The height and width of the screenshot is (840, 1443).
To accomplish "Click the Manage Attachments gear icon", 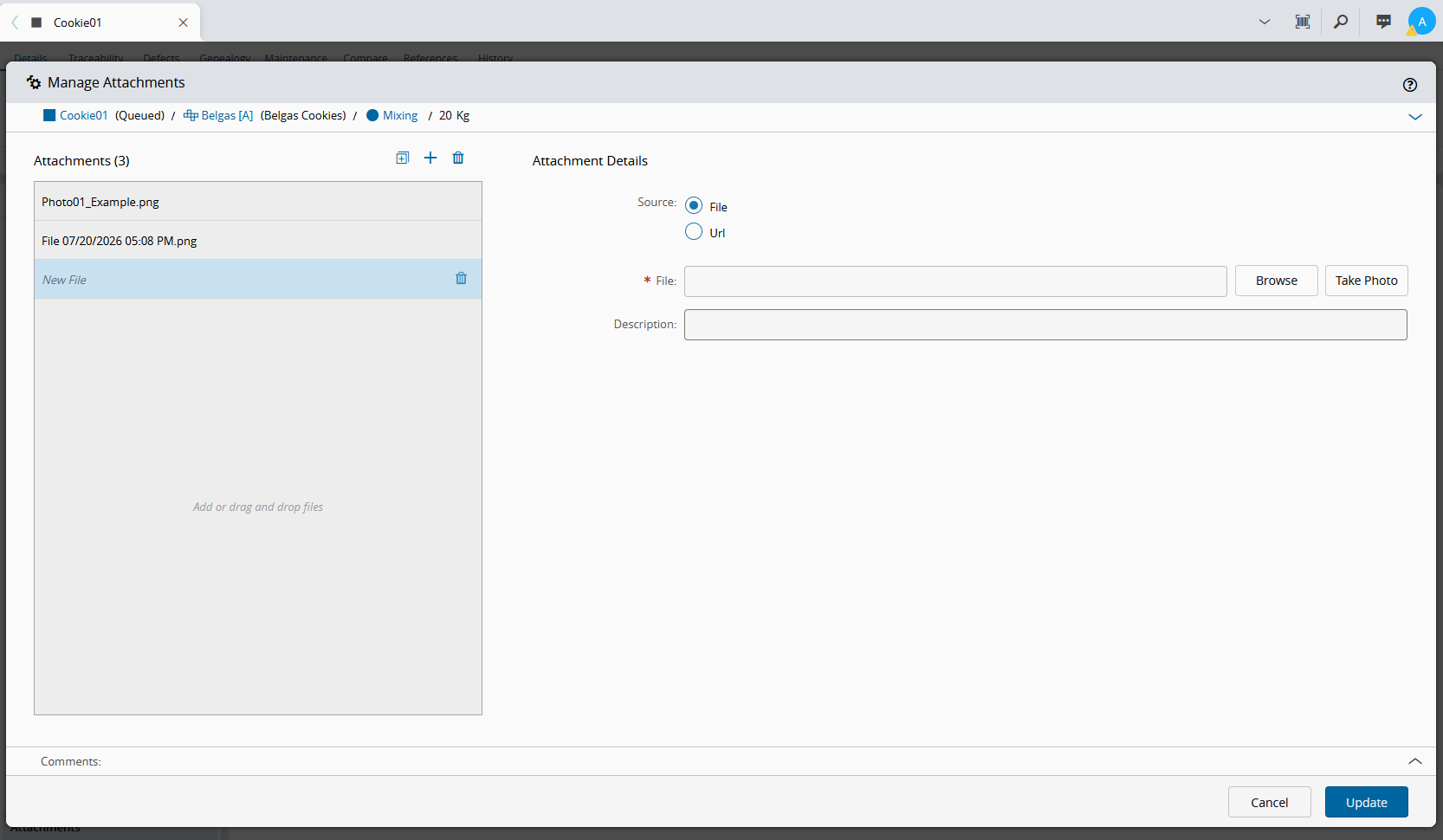I will click(x=34, y=82).
